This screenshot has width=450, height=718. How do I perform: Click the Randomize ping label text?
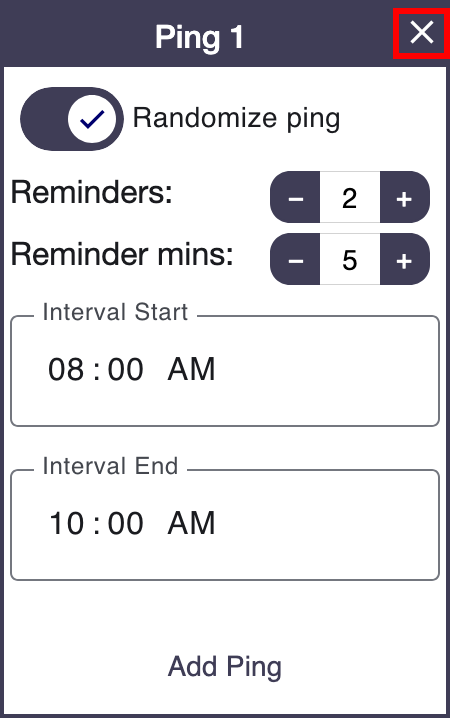236,119
